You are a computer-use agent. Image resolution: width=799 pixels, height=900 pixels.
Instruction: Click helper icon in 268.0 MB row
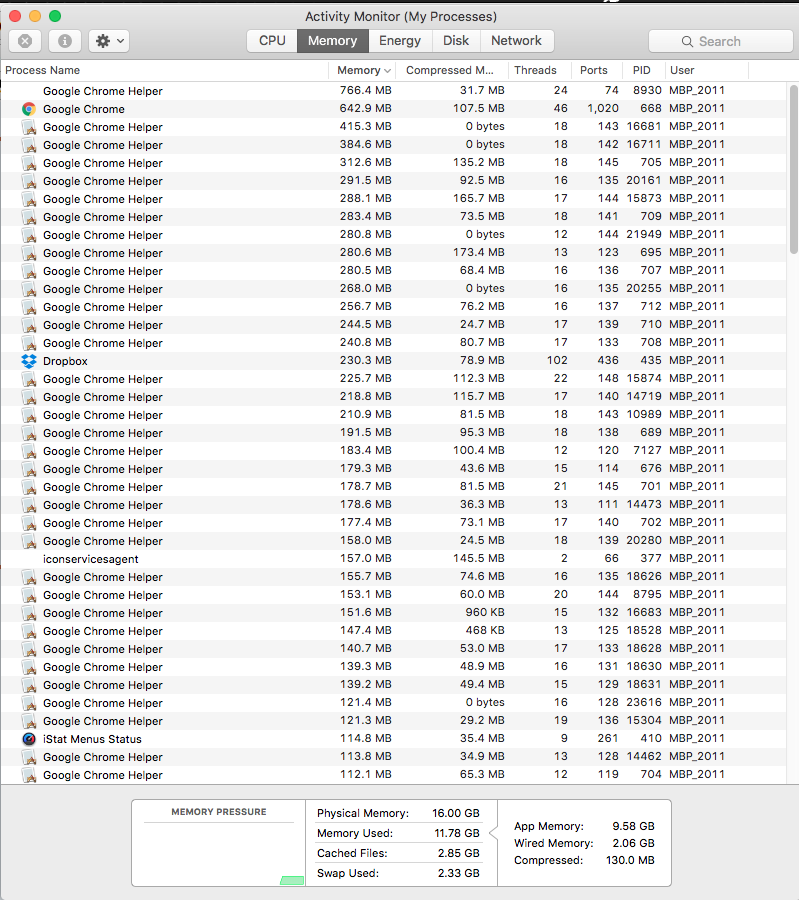pyautogui.click(x=29, y=289)
